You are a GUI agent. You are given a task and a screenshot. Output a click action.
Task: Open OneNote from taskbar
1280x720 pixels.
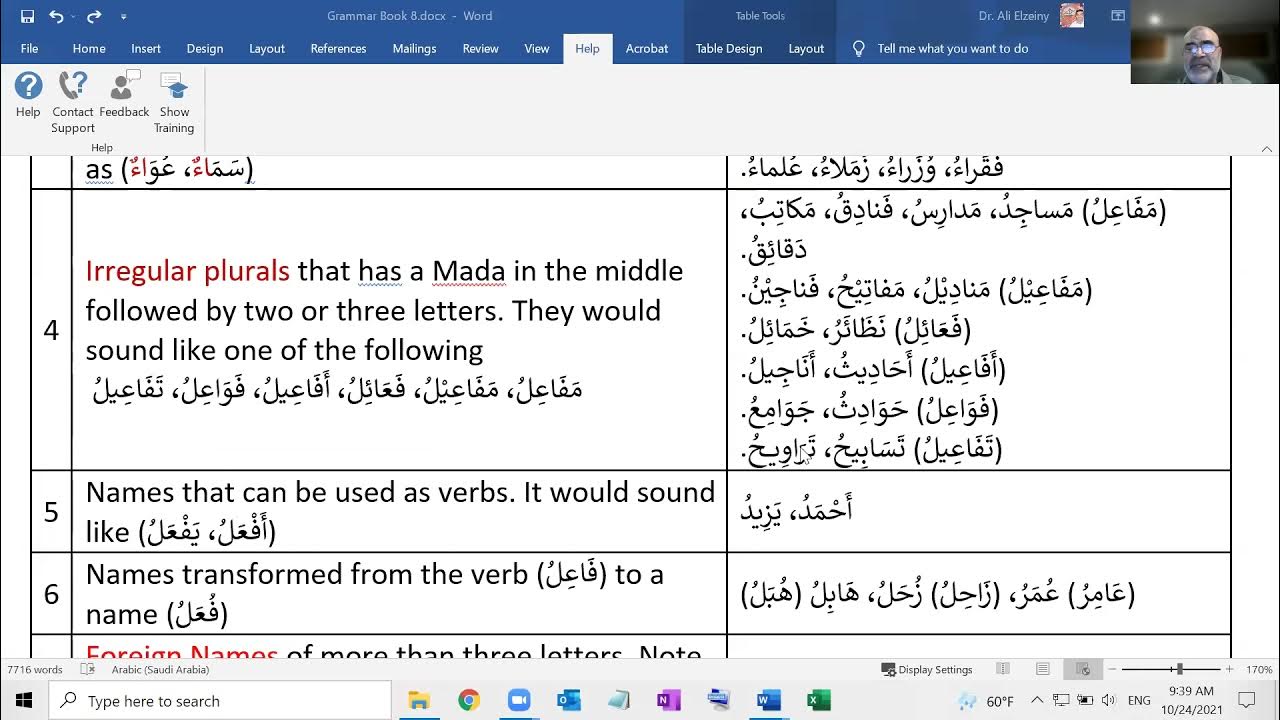point(668,700)
